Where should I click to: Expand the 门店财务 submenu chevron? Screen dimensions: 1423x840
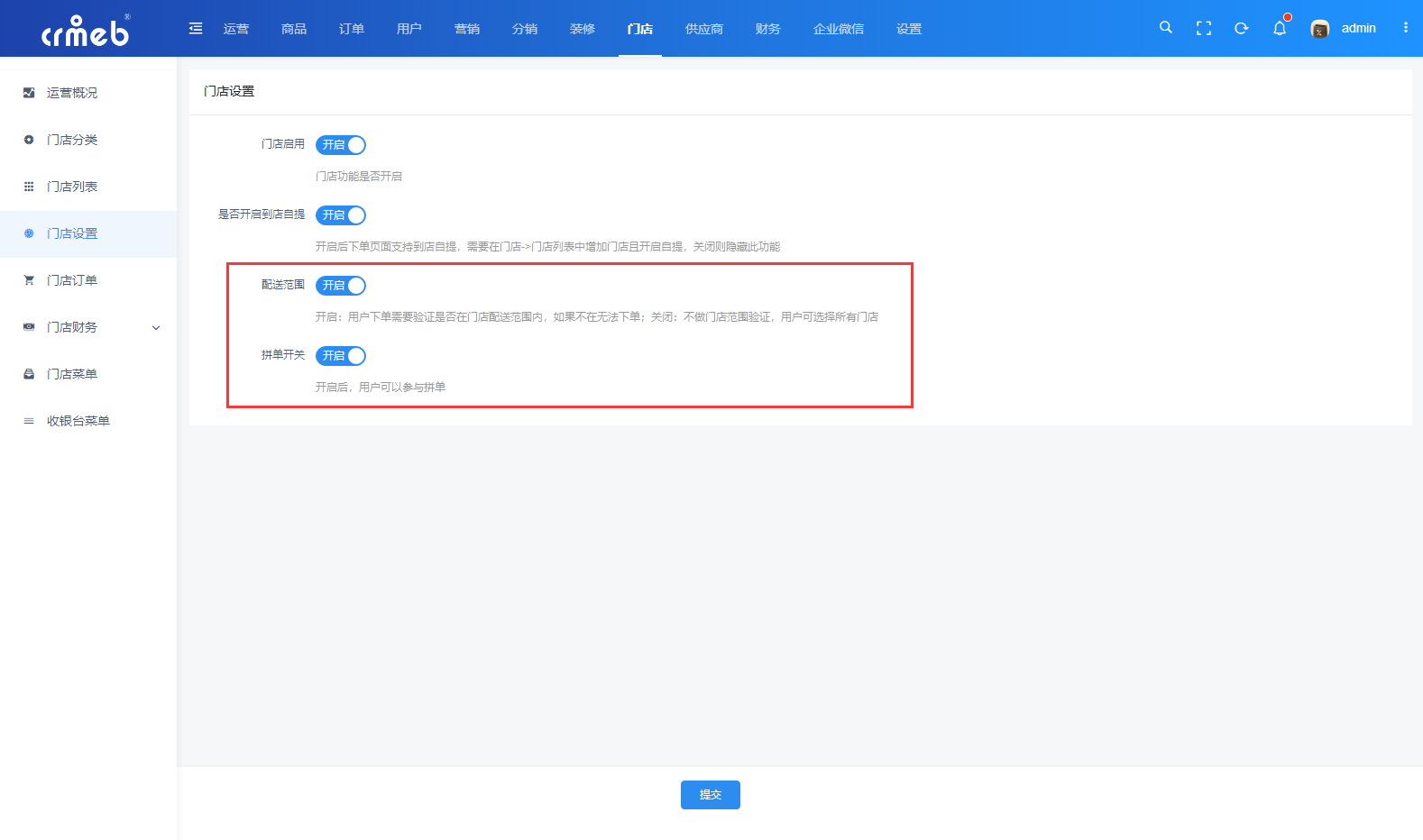point(156,328)
